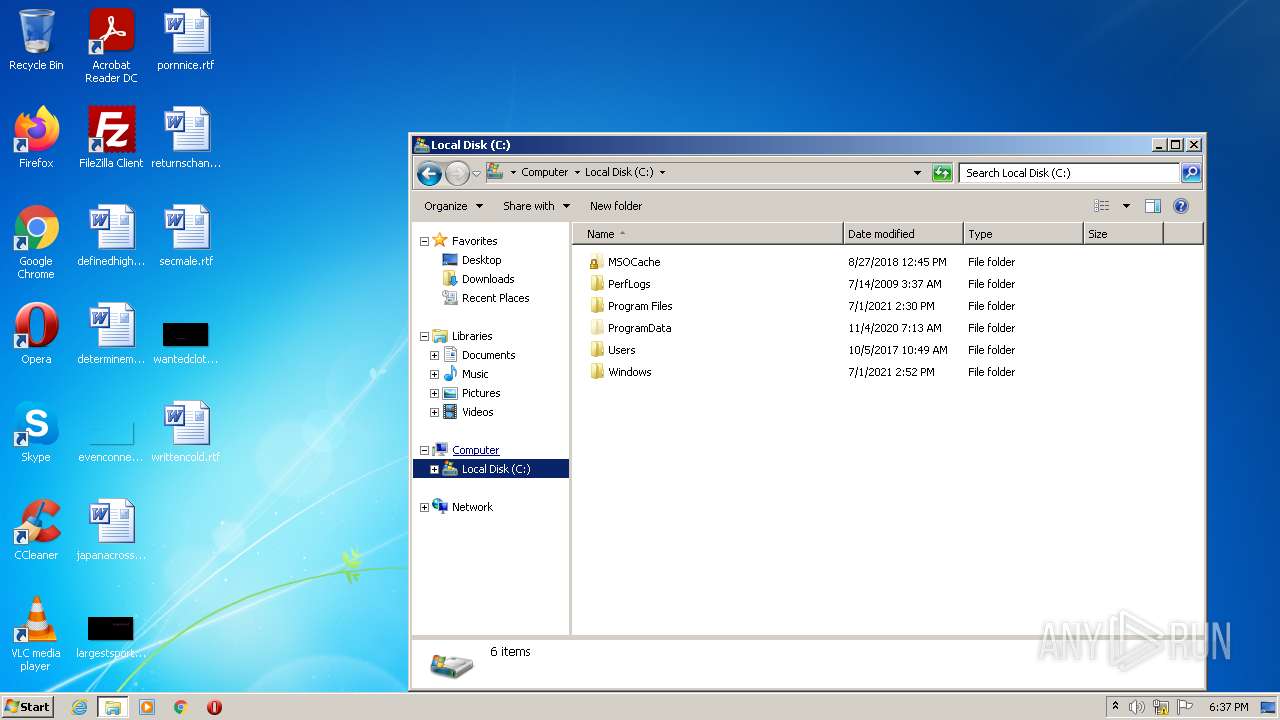Collapse the Favorites group
1280x720 pixels.
424,241
